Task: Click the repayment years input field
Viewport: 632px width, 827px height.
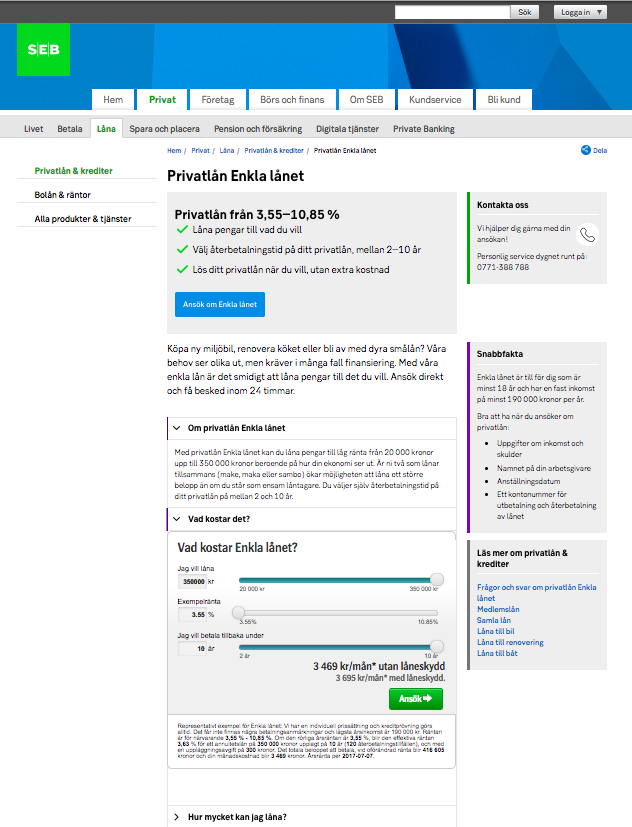Action: pyautogui.click(x=193, y=648)
